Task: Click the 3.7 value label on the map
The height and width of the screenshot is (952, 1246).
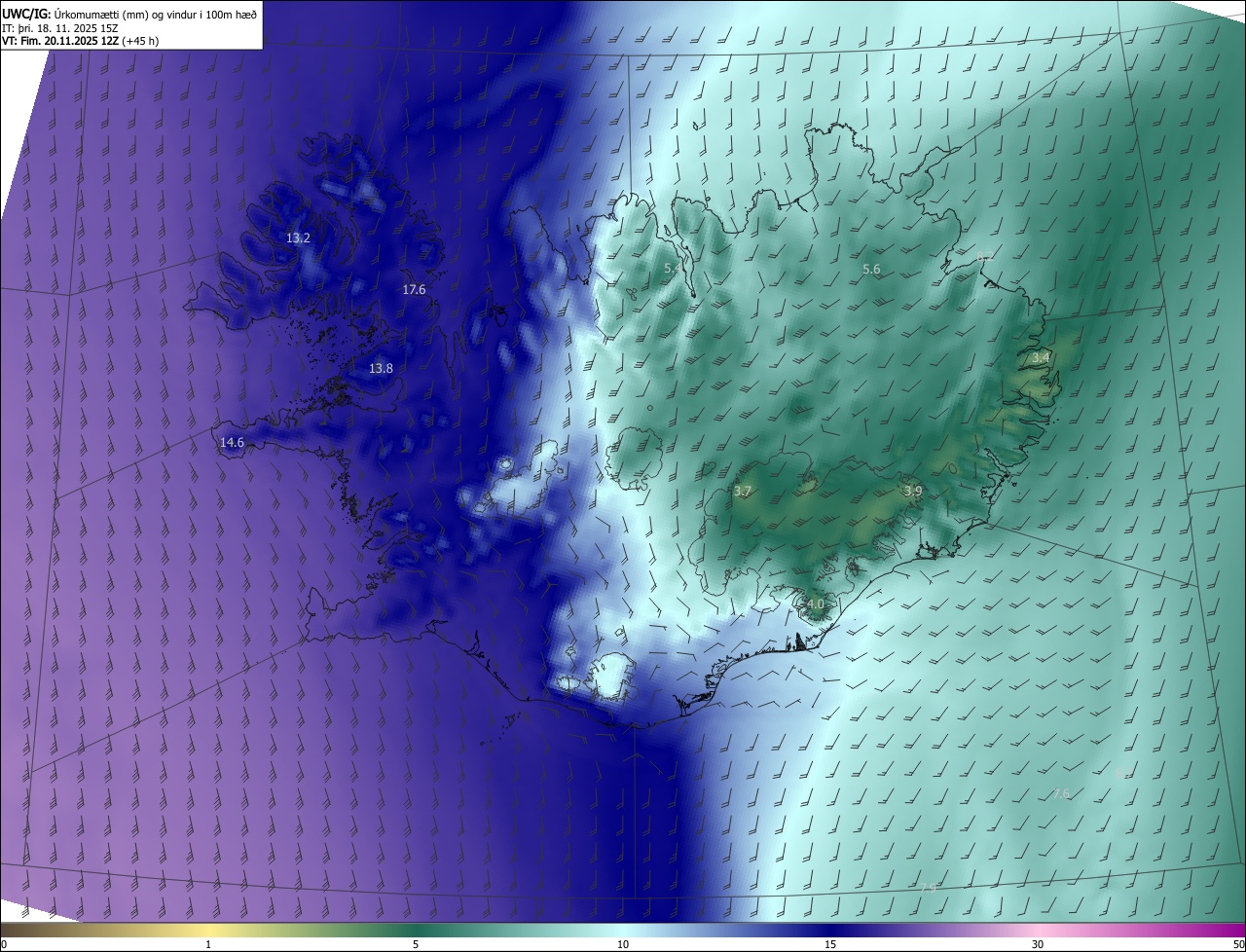Action: 743,492
